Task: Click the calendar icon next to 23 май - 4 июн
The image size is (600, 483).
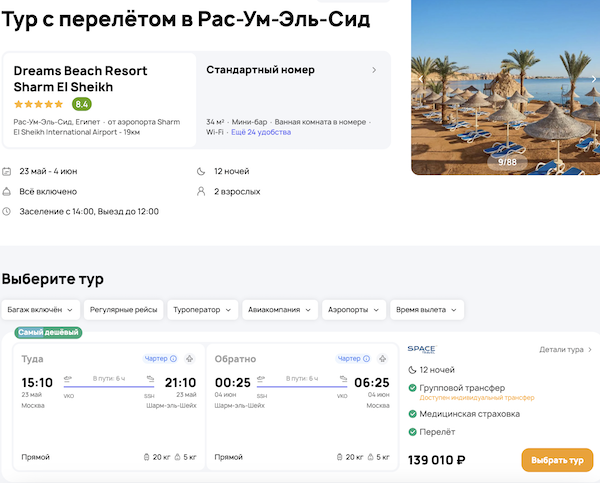Action: coord(7,171)
